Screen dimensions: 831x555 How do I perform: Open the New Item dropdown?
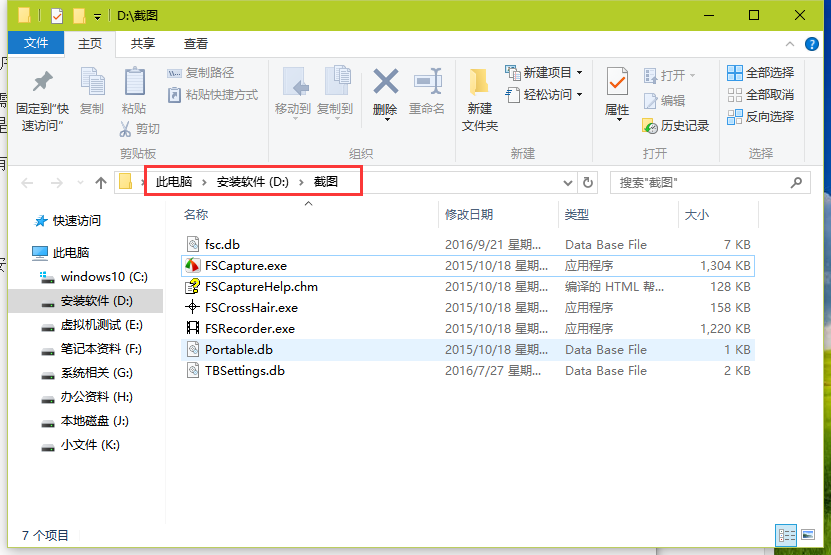547,73
